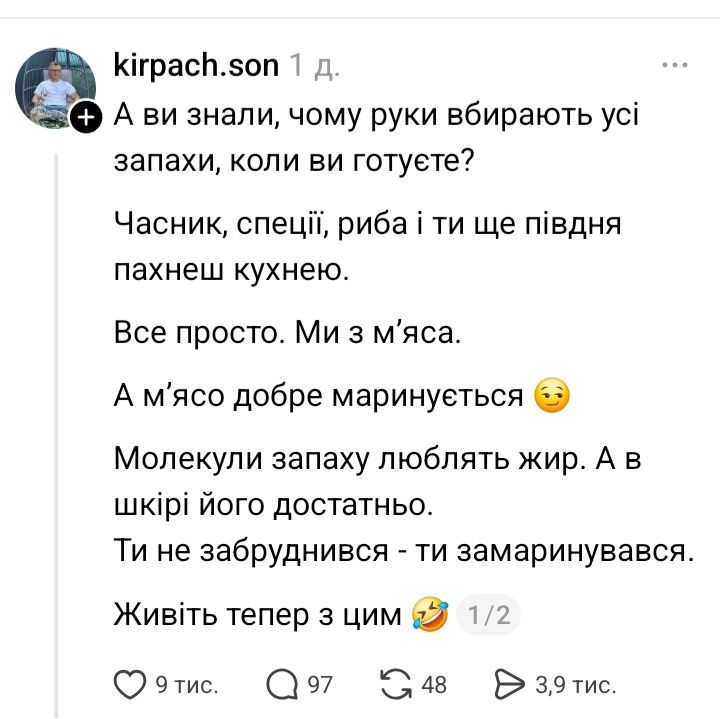Image resolution: width=720 pixels, height=719 pixels.
Task: Tap the paper plane share icon
Action: pos(510,684)
